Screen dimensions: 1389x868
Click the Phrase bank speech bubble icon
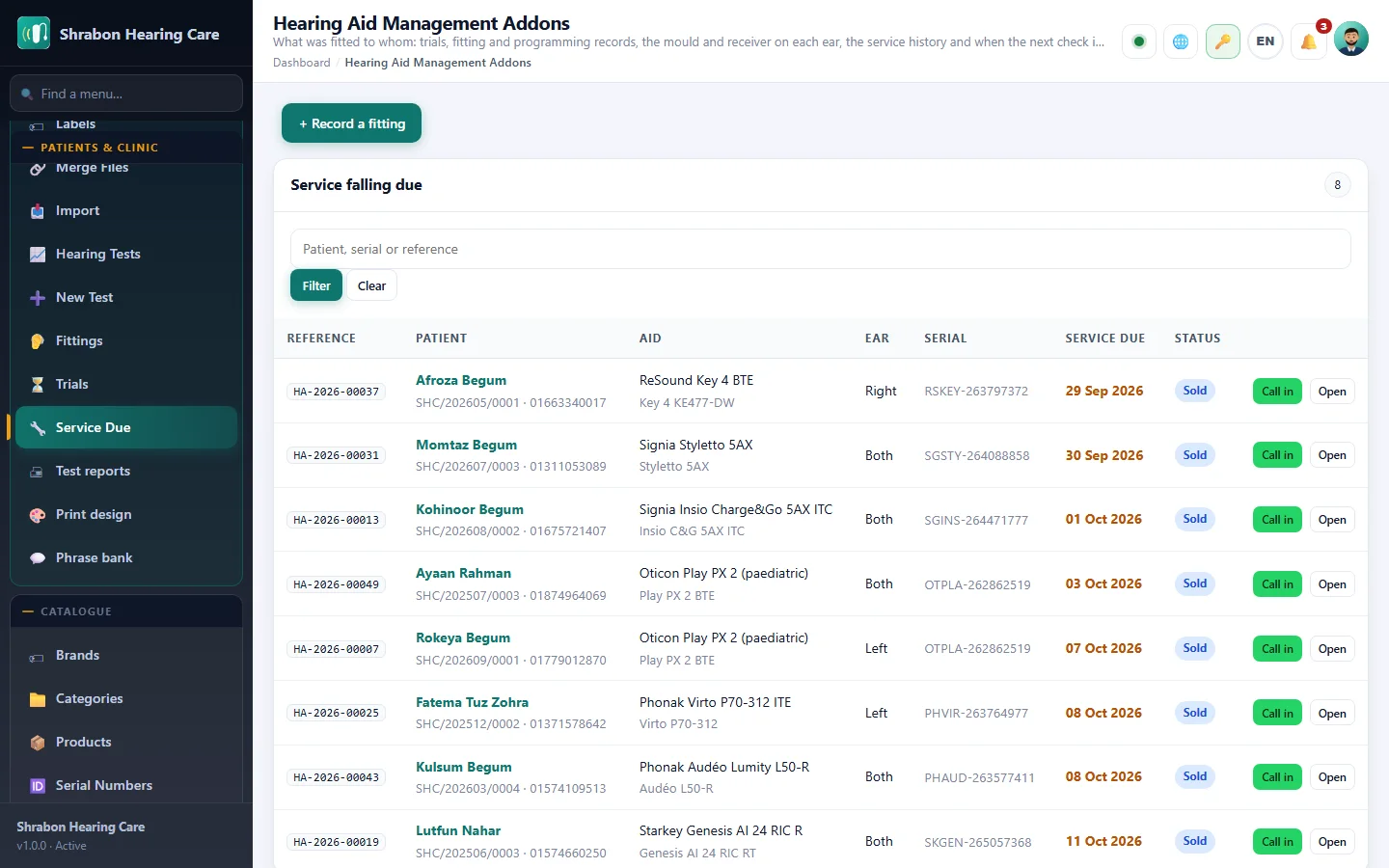pyautogui.click(x=38, y=557)
